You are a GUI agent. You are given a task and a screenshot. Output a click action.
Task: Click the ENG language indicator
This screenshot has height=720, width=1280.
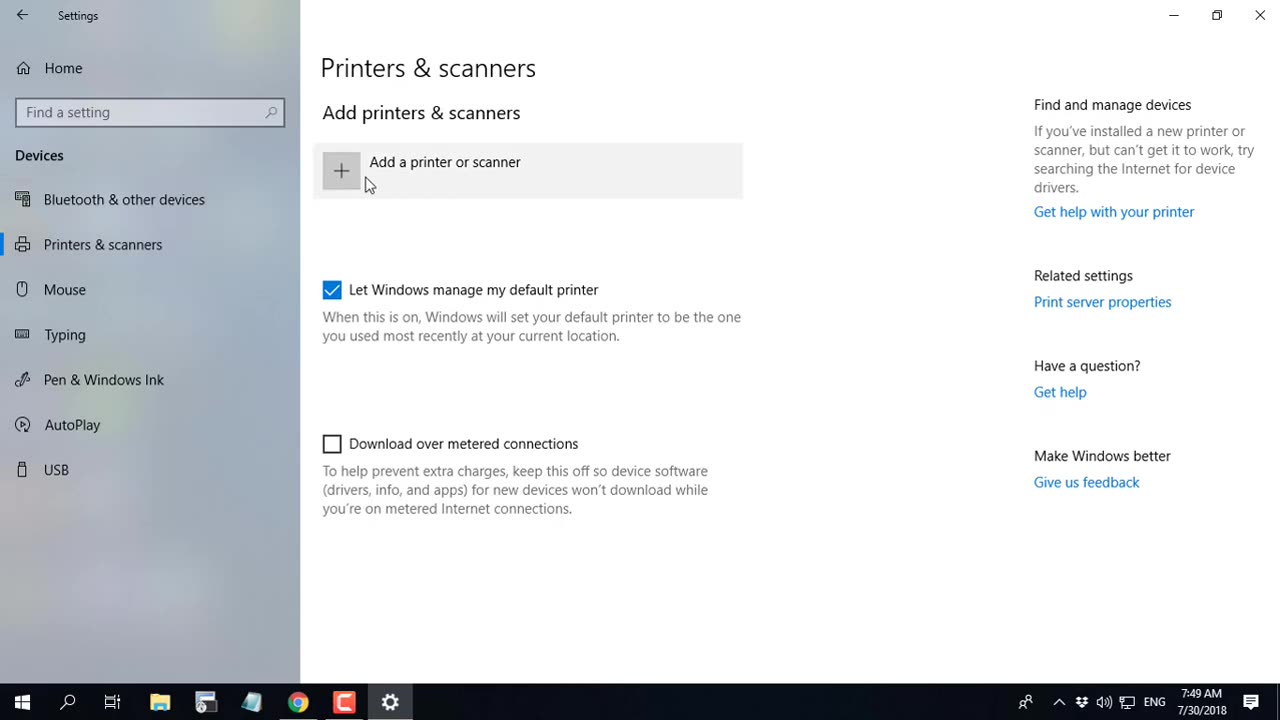(x=1154, y=702)
